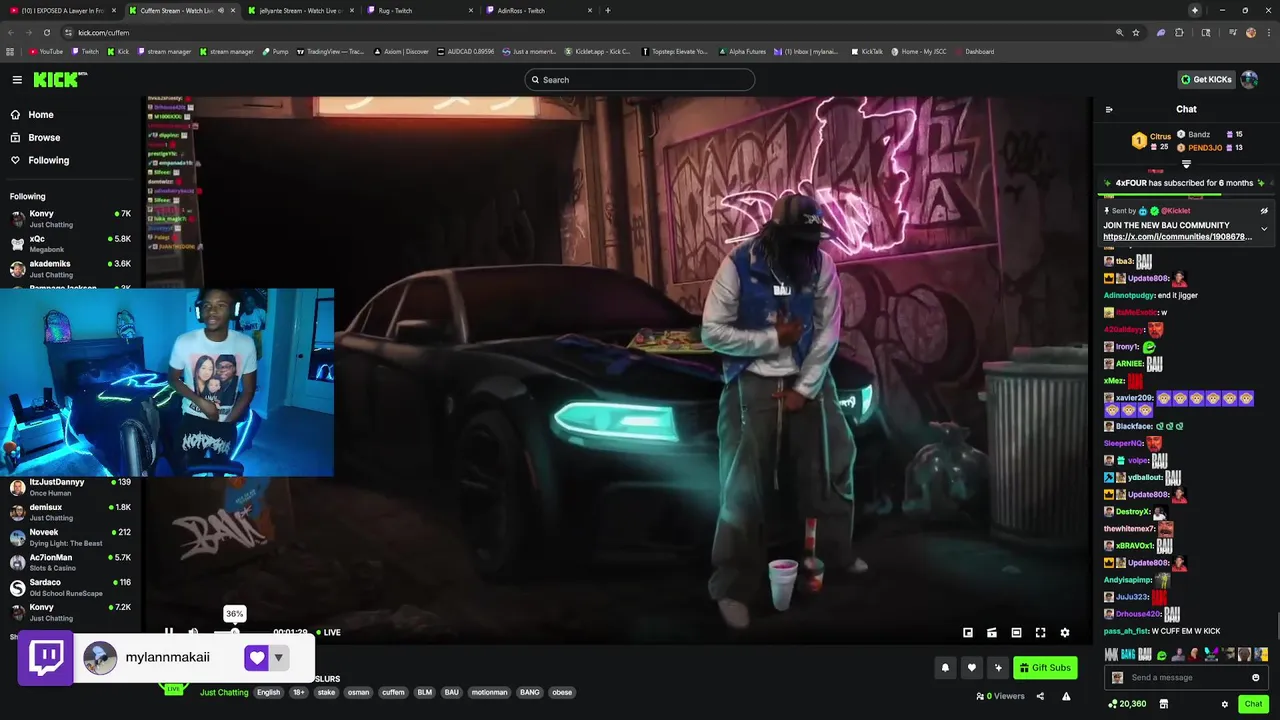View the 20,360 channel points balance
The image size is (1280, 720).
click(1127, 704)
